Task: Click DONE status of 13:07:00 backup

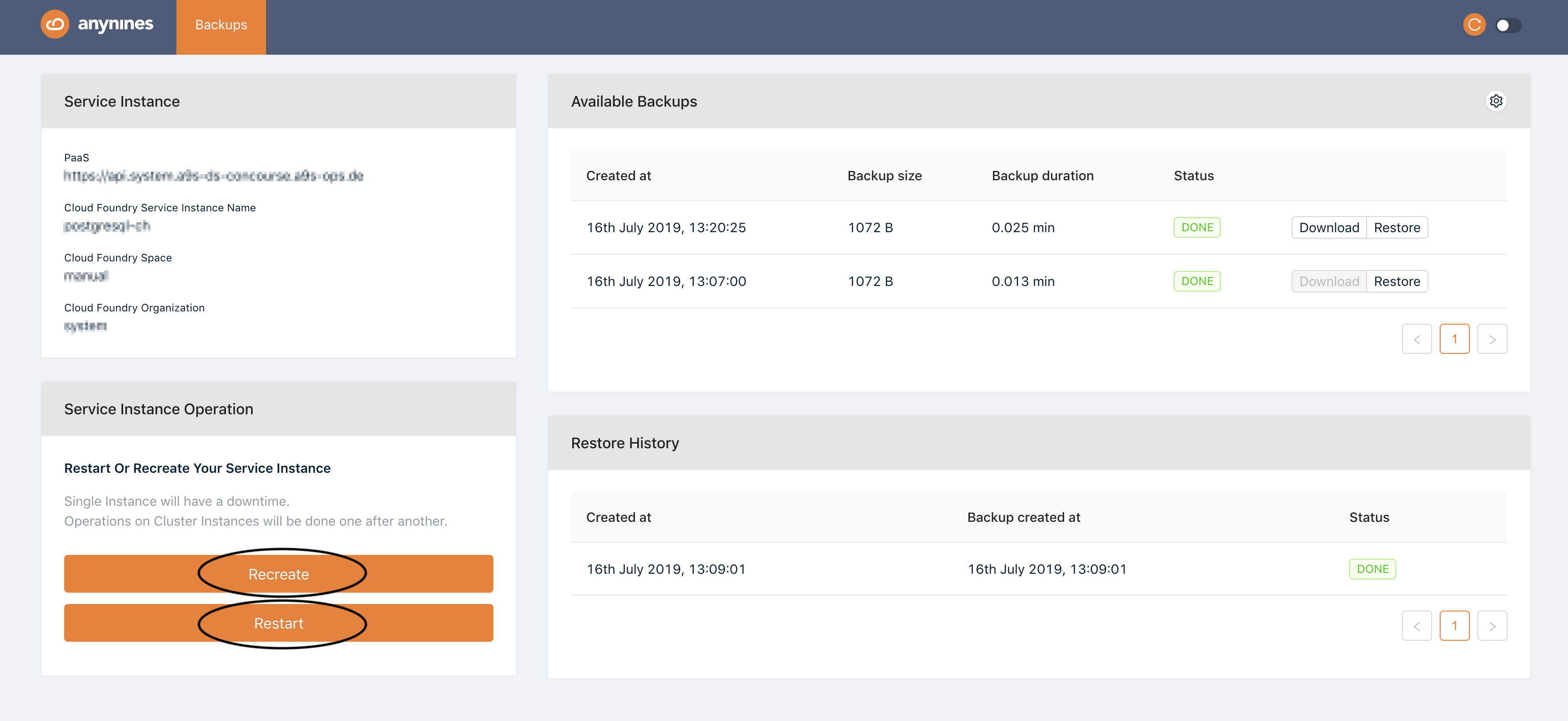Action: tap(1197, 281)
